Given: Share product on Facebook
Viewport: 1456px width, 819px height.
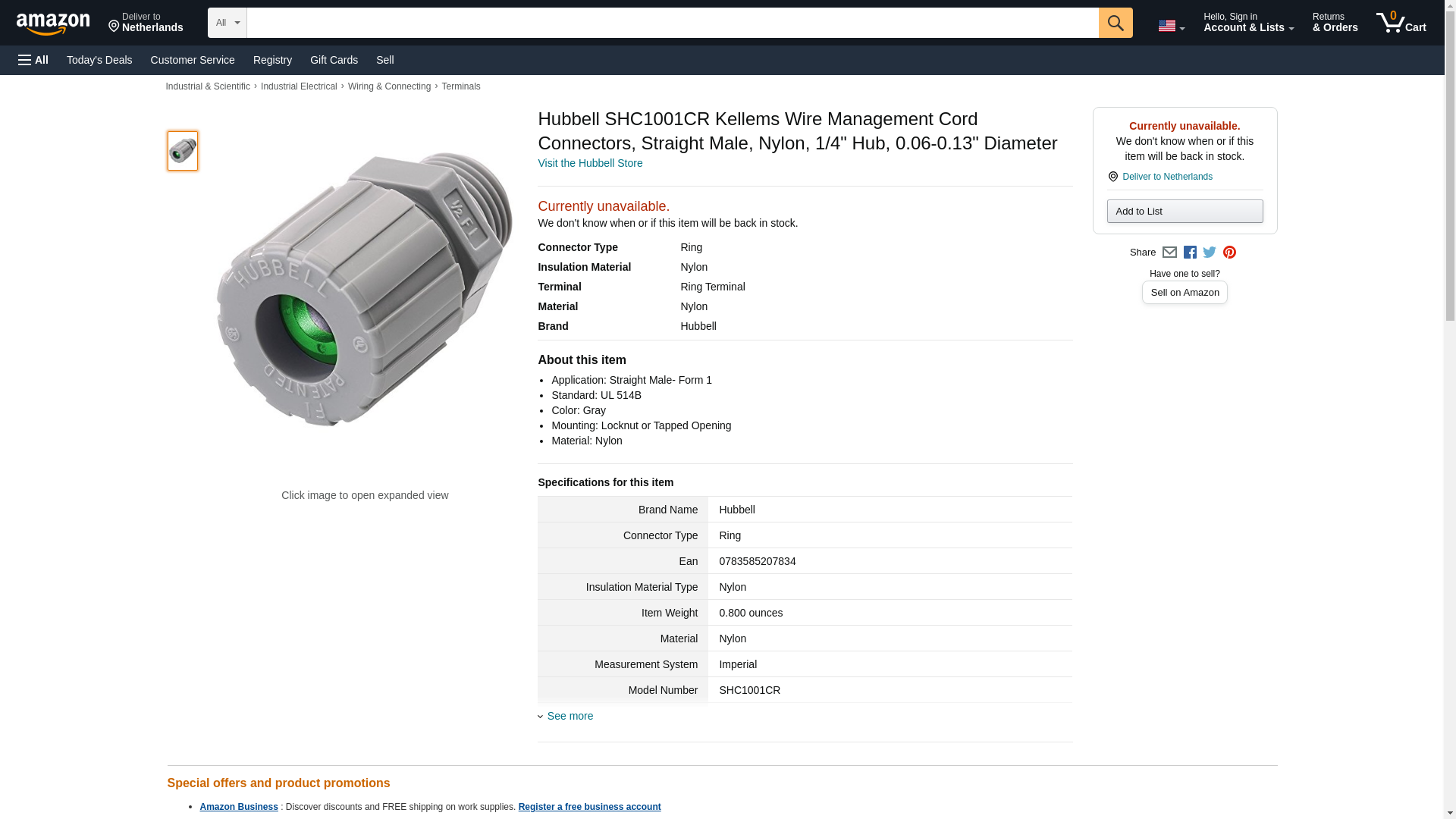Looking at the screenshot, I should [1190, 253].
